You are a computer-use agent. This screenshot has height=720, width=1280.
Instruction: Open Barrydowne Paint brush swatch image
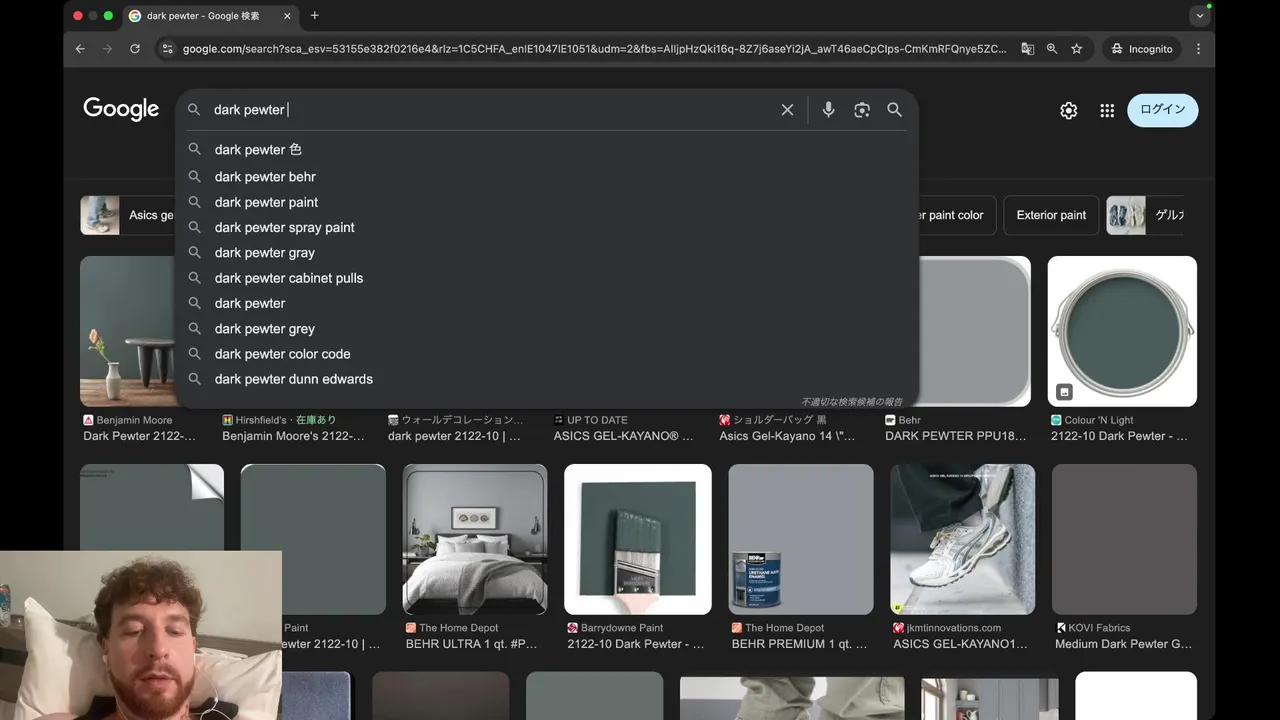(638, 539)
